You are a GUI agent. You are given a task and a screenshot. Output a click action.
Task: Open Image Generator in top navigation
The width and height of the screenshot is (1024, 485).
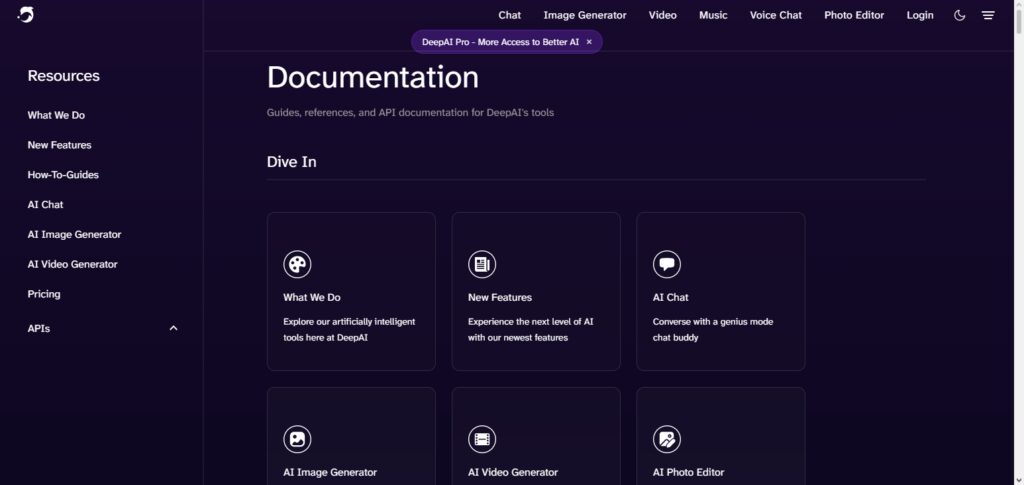point(584,15)
